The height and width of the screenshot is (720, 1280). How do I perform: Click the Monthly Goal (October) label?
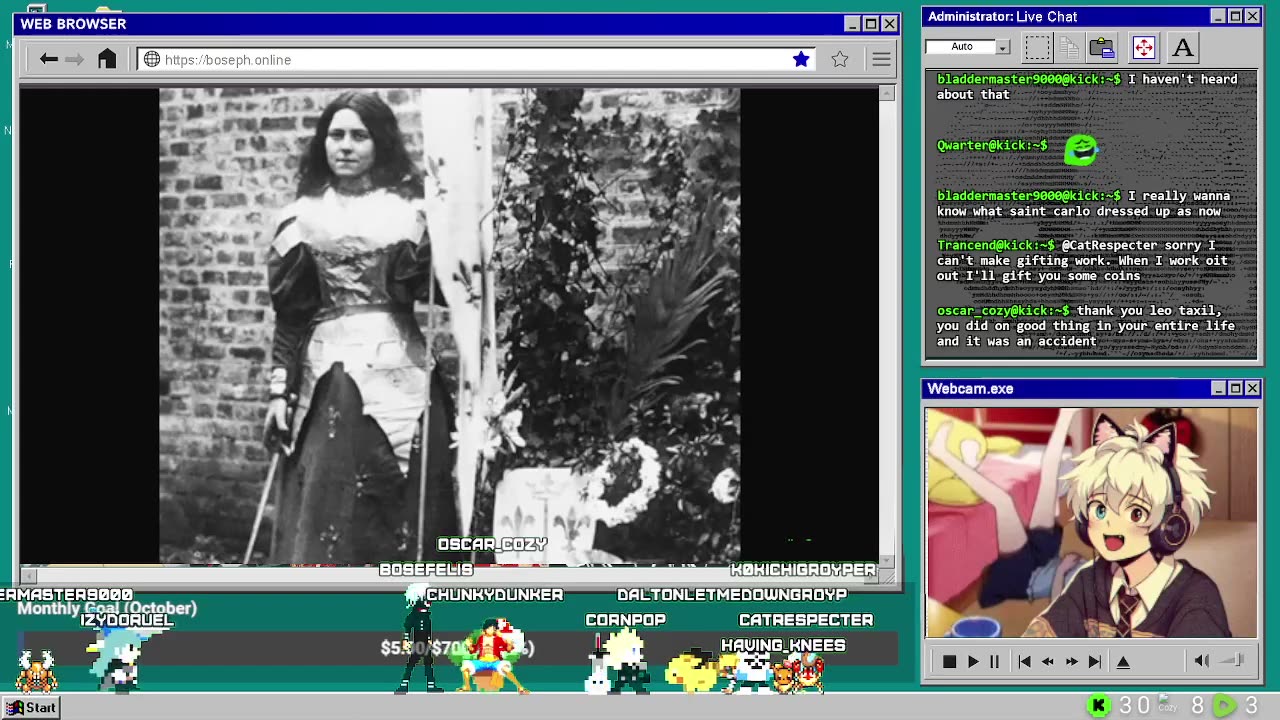tap(107, 608)
